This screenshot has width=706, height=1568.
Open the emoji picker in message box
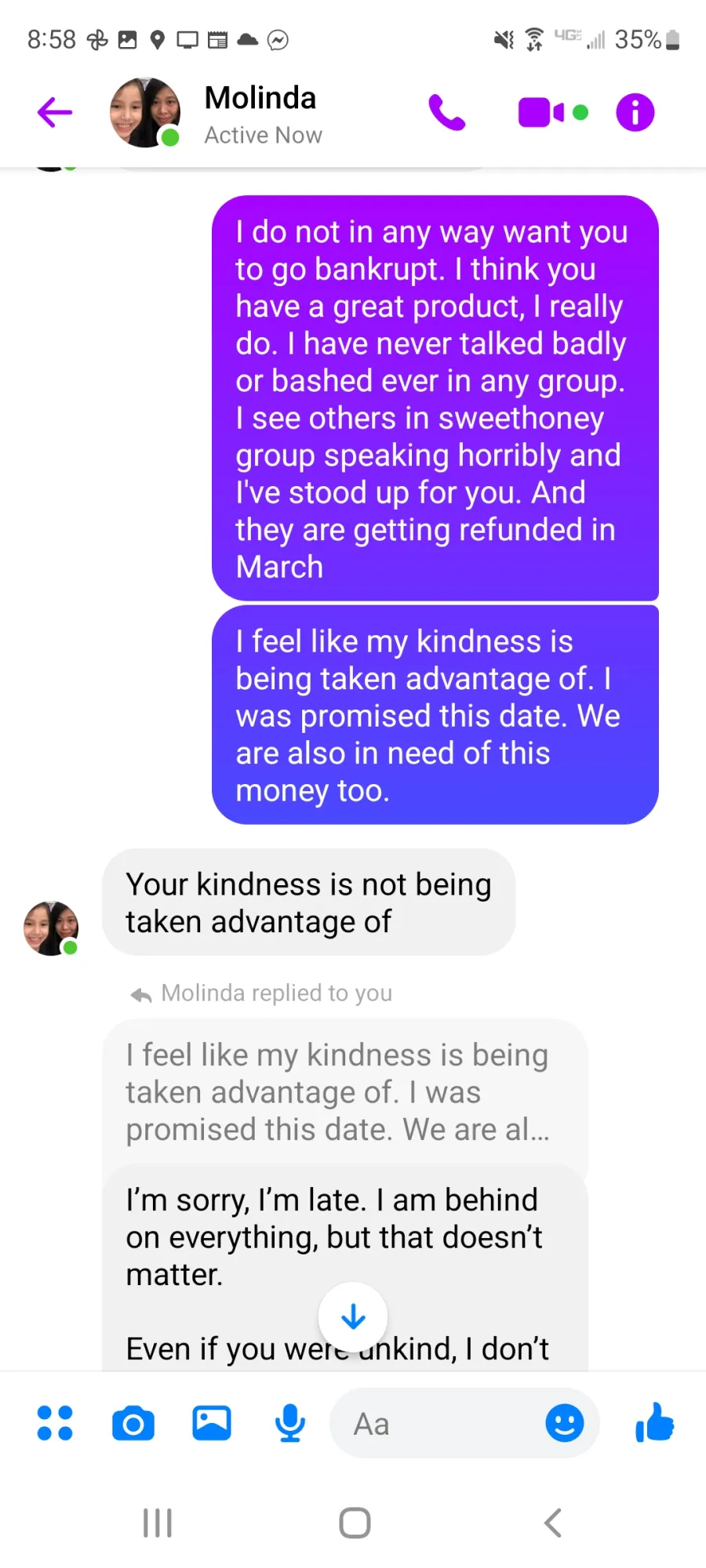565,1423
